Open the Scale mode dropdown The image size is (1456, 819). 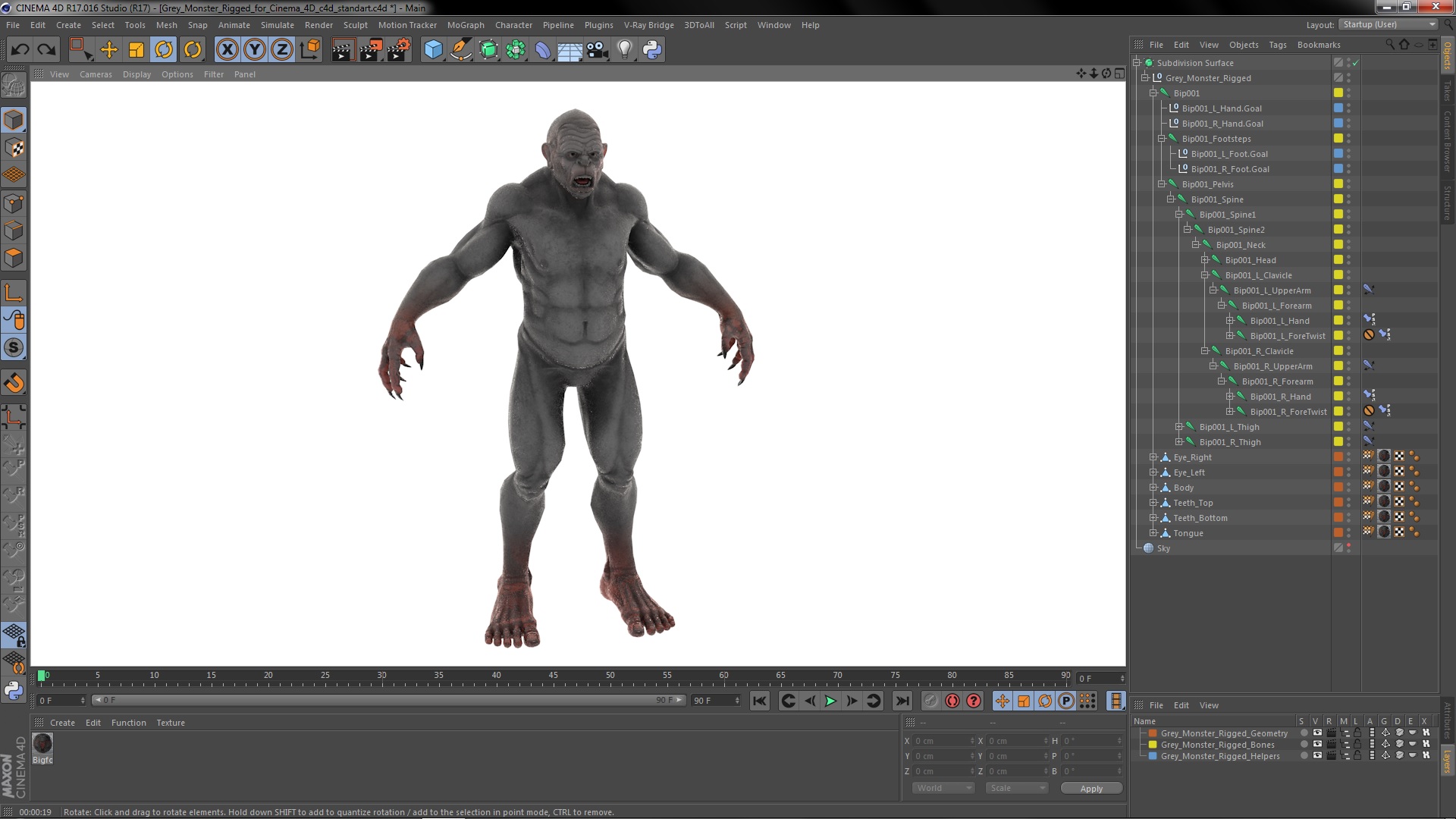(x=1016, y=789)
